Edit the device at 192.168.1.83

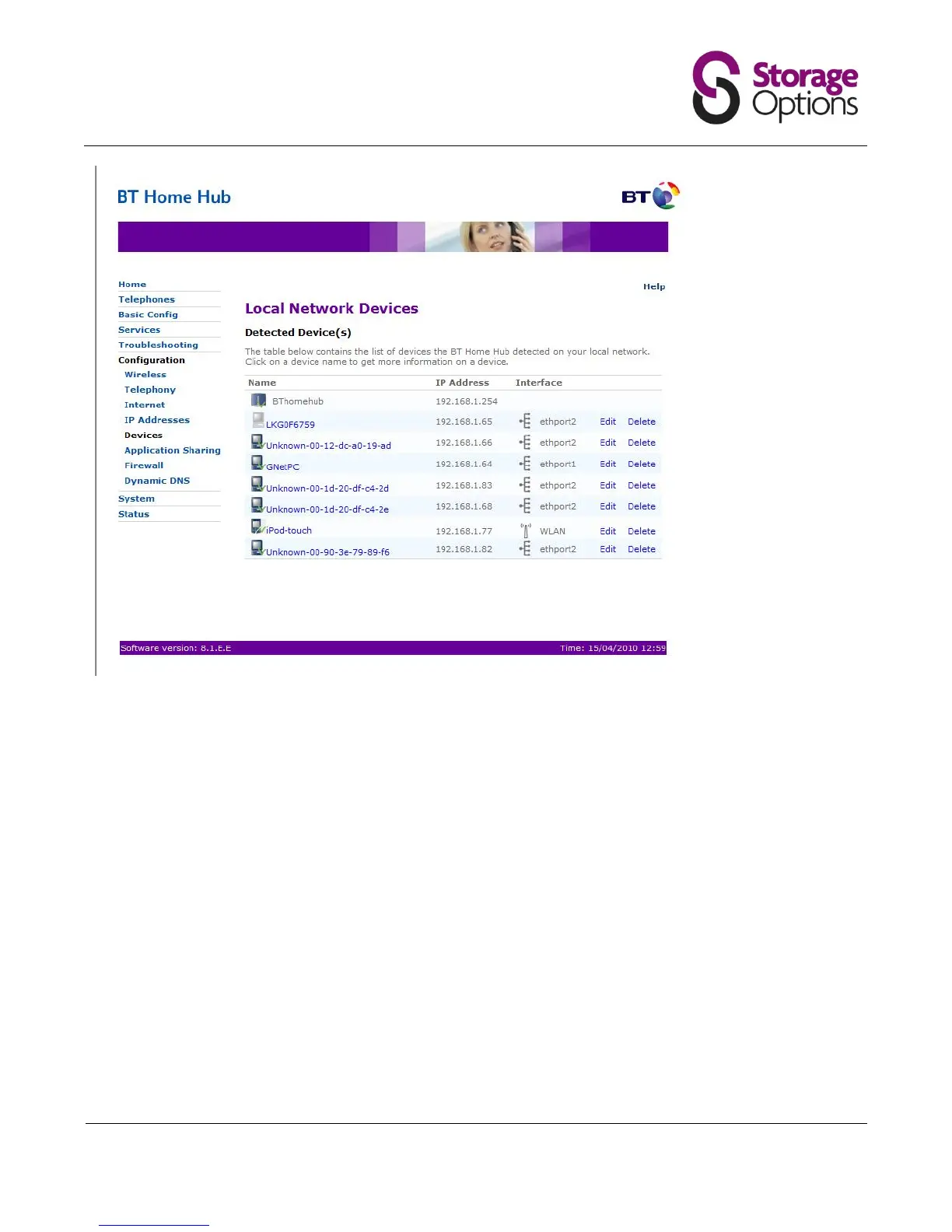tap(607, 485)
